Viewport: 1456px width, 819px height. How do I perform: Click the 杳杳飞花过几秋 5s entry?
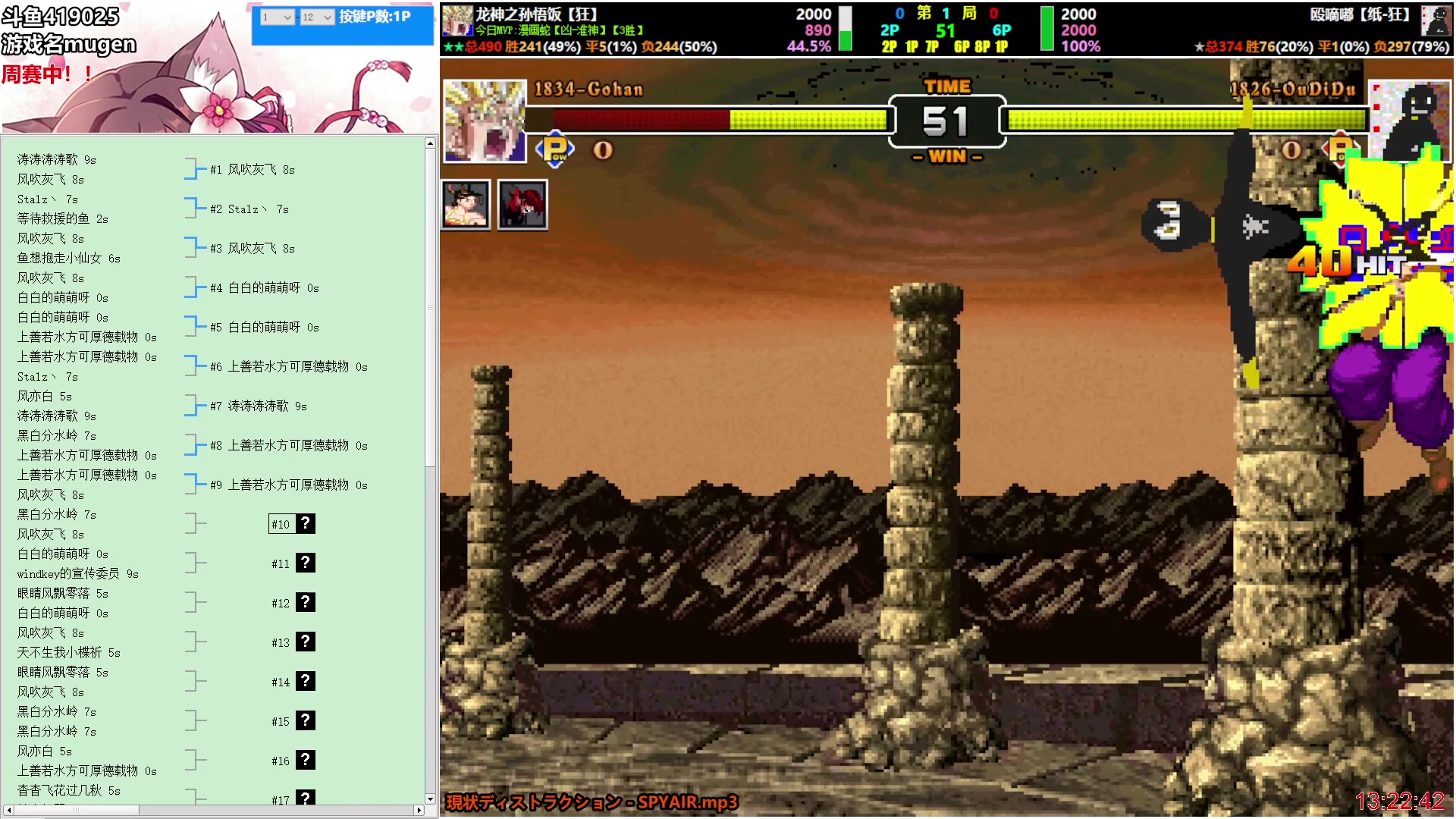pos(69,790)
